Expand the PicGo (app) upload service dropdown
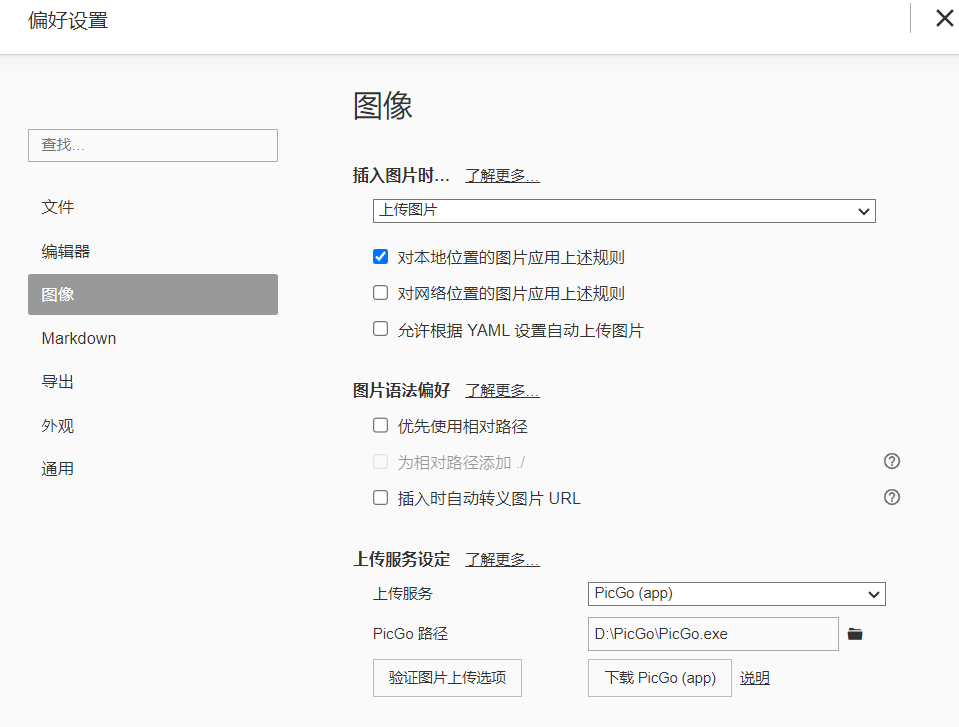Screen dimensions: 959x727 tap(736, 593)
